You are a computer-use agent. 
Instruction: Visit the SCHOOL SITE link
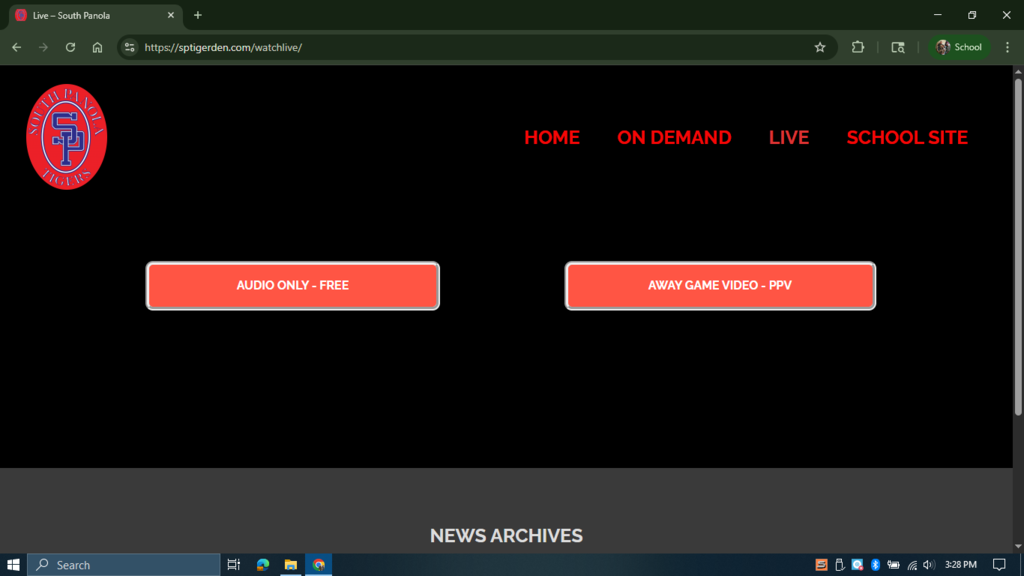pyautogui.click(x=907, y=138)
